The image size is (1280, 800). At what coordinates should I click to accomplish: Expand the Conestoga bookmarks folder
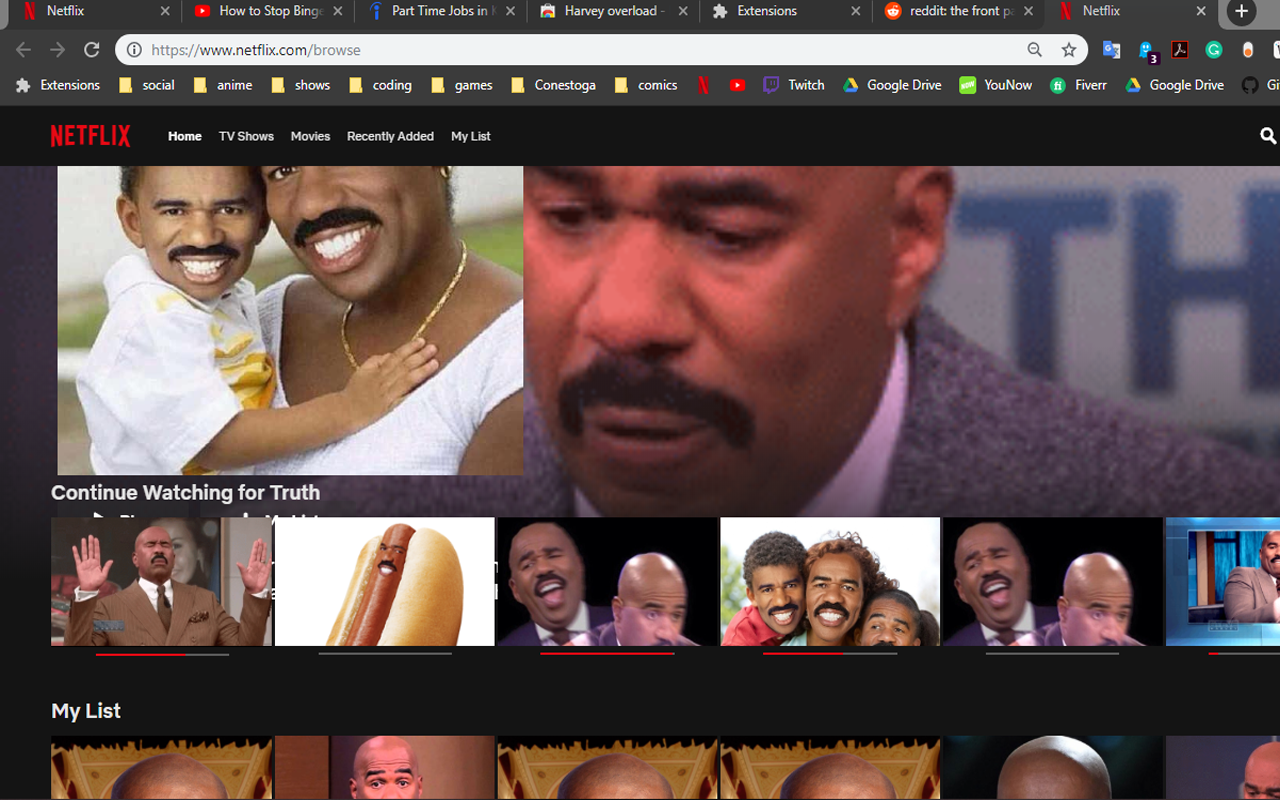(553, 85)
